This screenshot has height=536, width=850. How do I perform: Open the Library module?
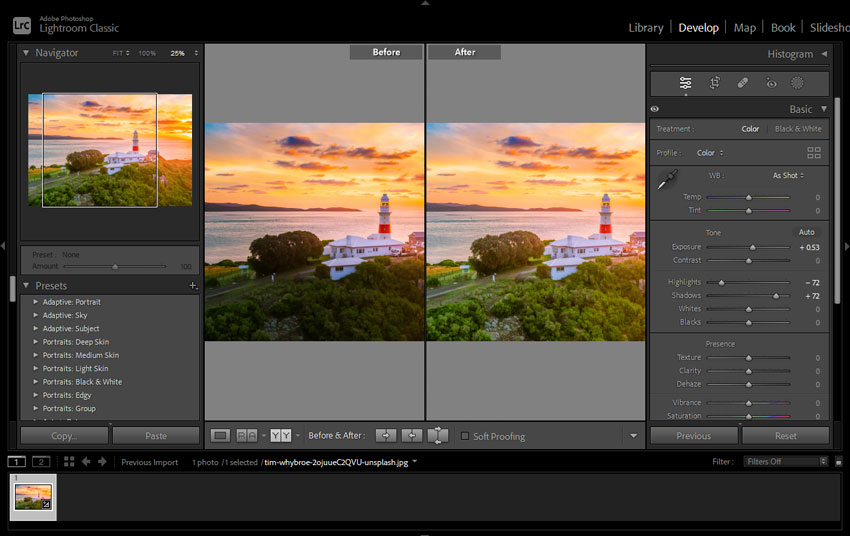(x=646, y=28)
